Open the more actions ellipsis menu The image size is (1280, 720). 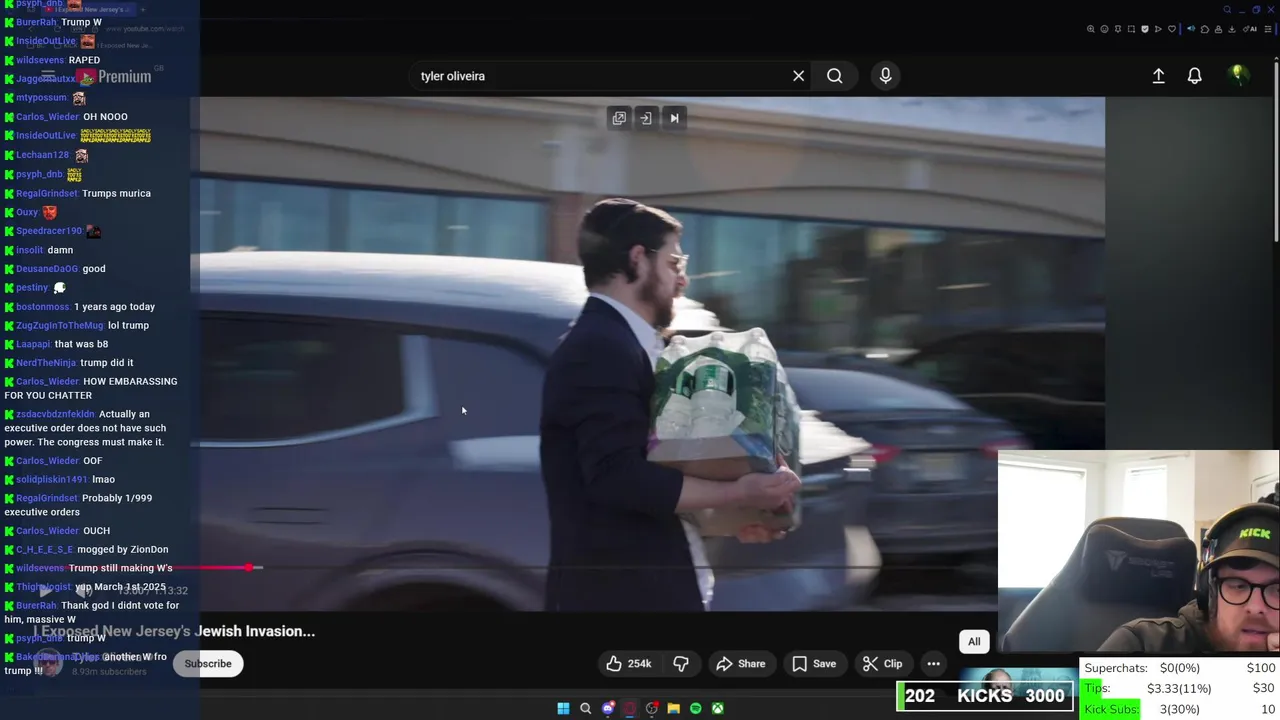pos(933,664)
